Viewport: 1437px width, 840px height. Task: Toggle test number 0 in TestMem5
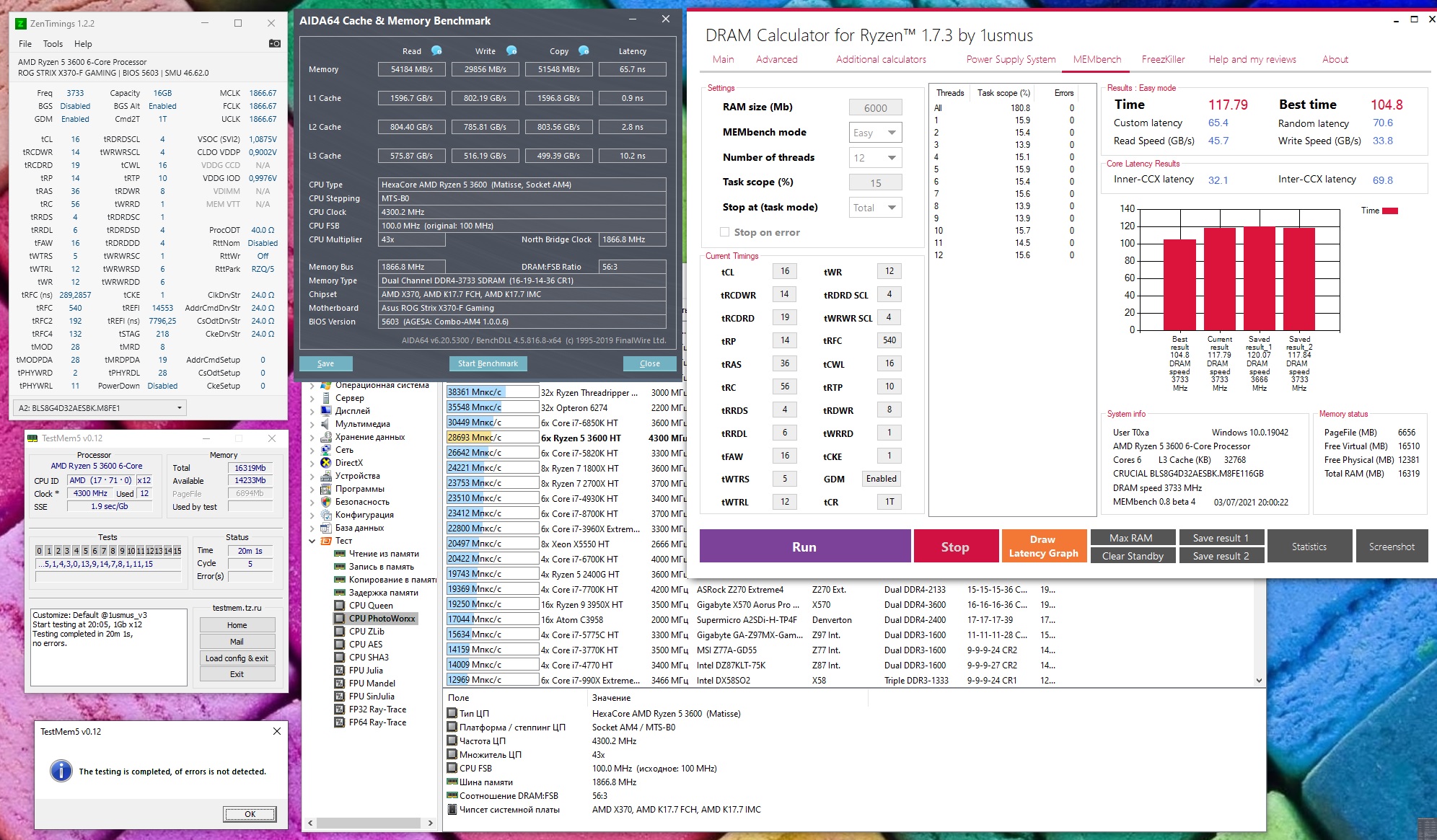click(40, 550)
